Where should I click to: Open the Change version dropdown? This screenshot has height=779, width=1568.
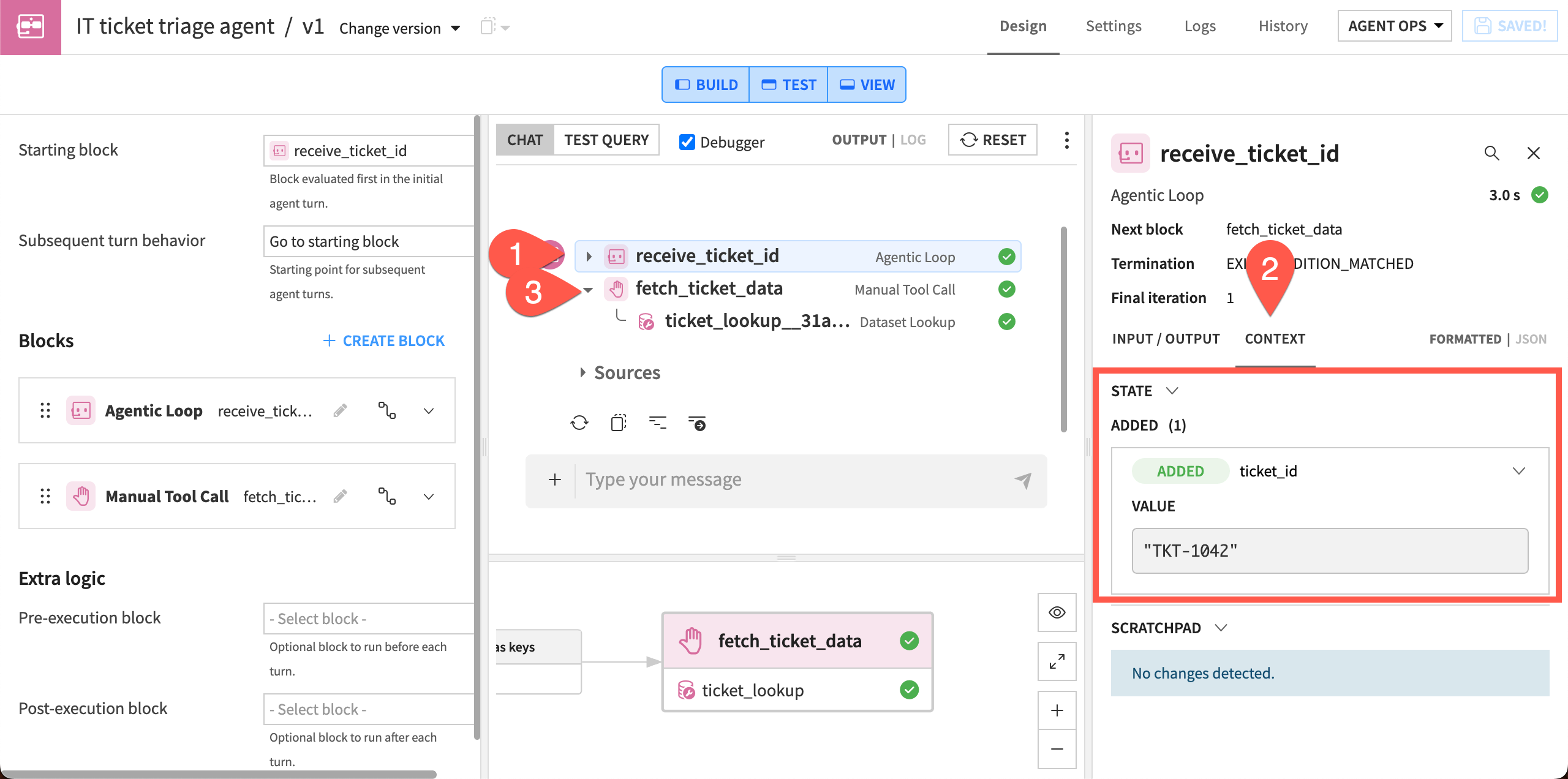coord(399,28)
